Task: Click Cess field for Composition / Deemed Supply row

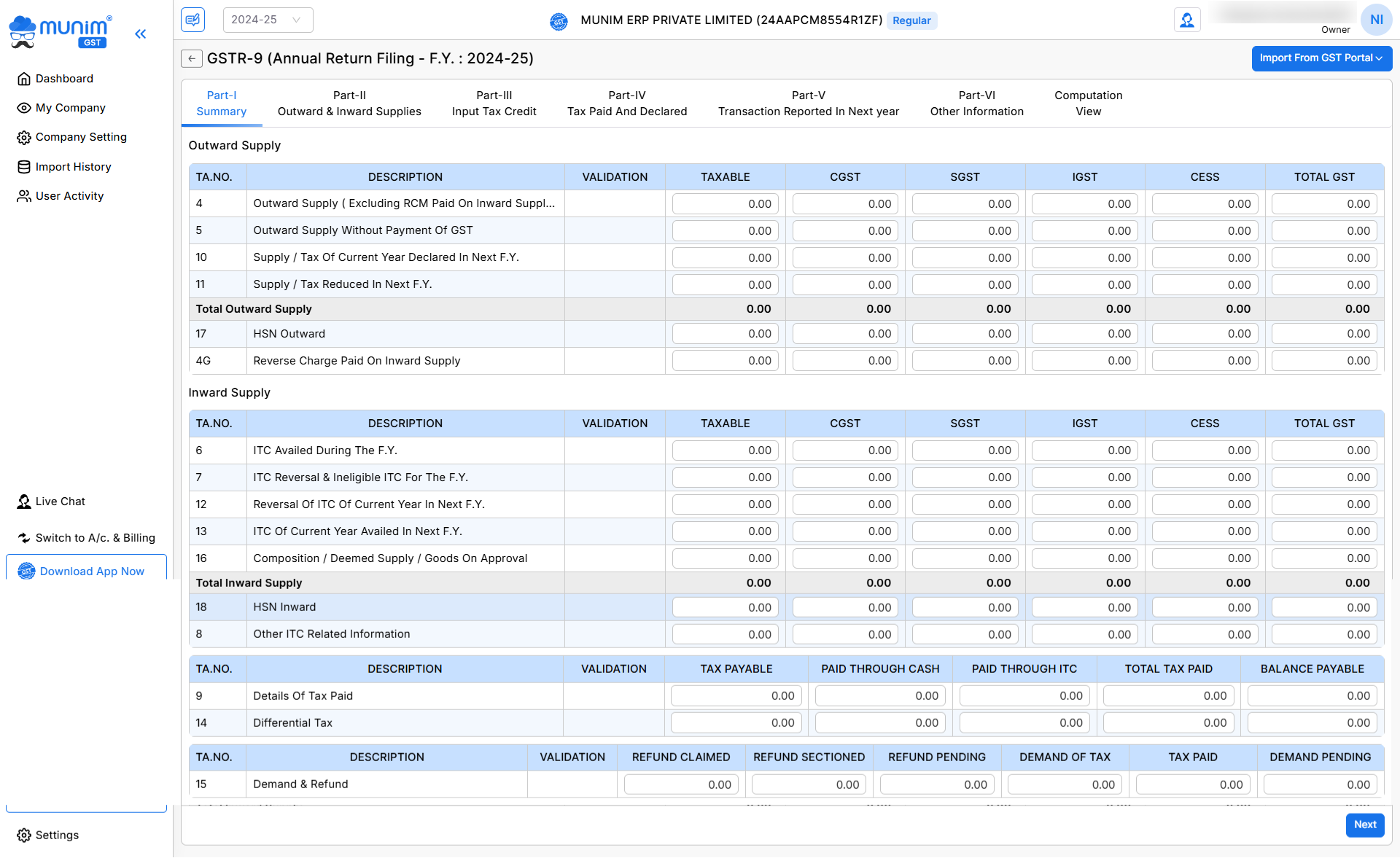Action: tap(1205, 558)
